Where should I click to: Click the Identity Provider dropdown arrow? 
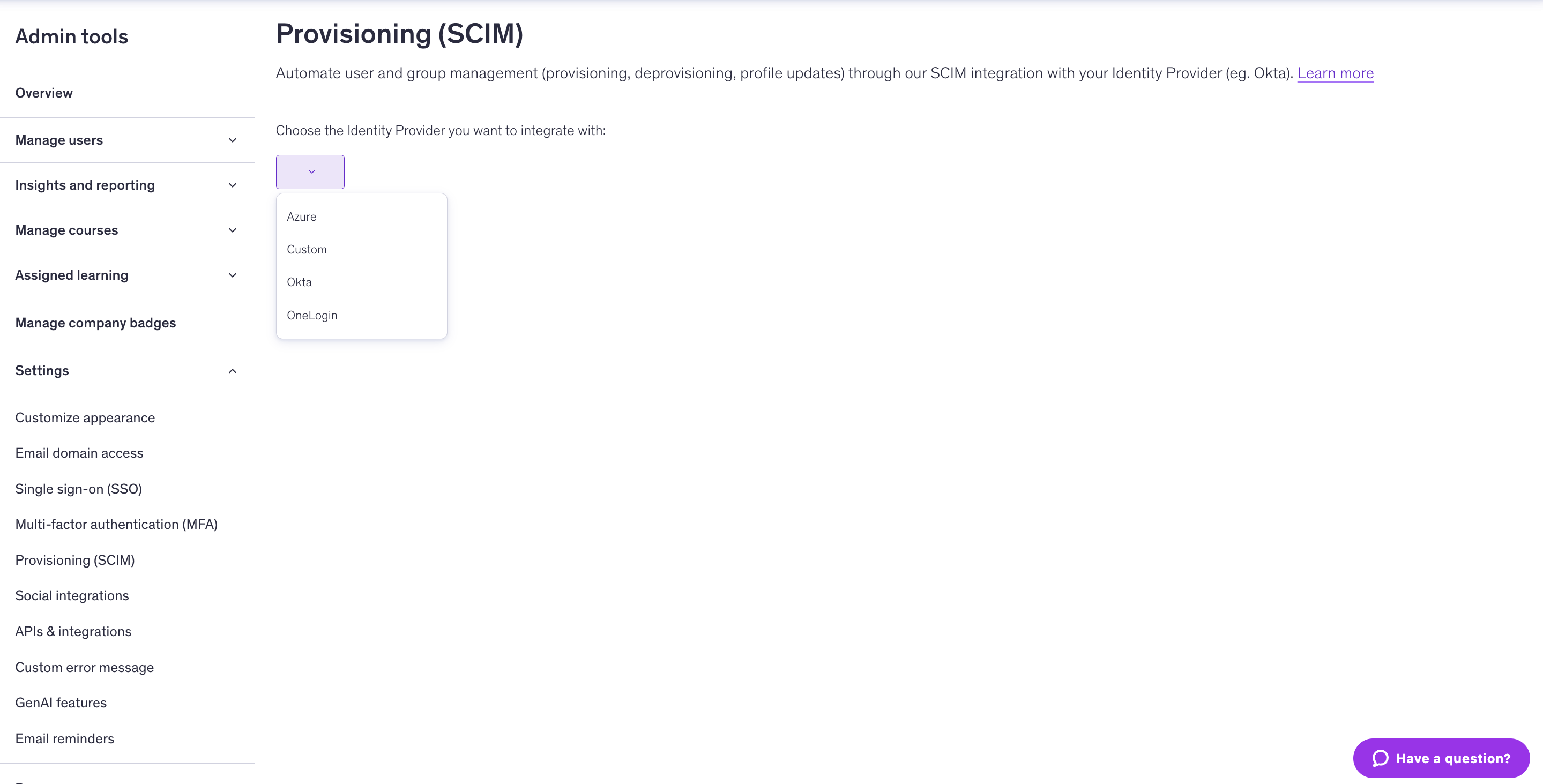pyautogui.click(x=310, y=172)
